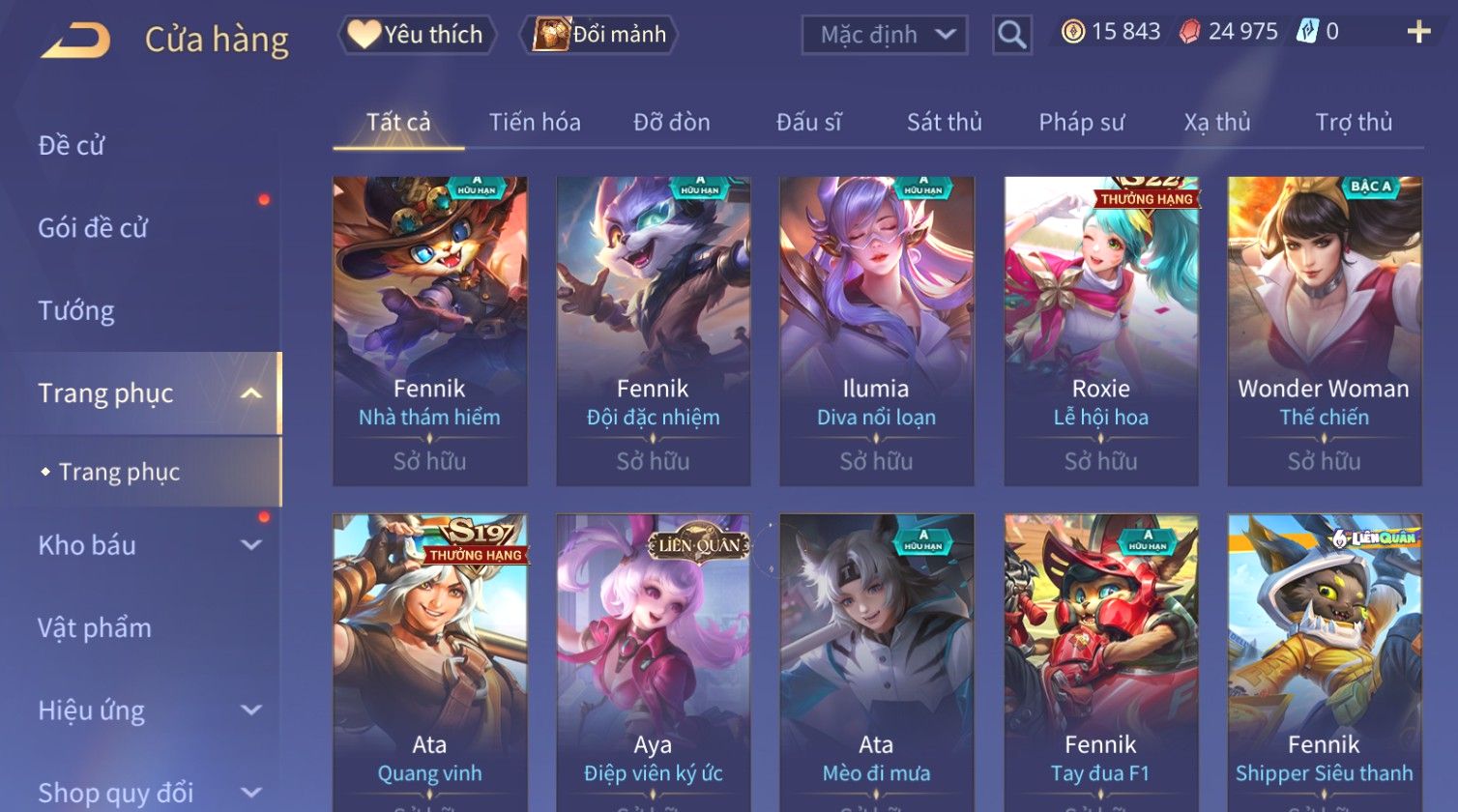Open Yêu thích heart favorites

tap(417, 35)
